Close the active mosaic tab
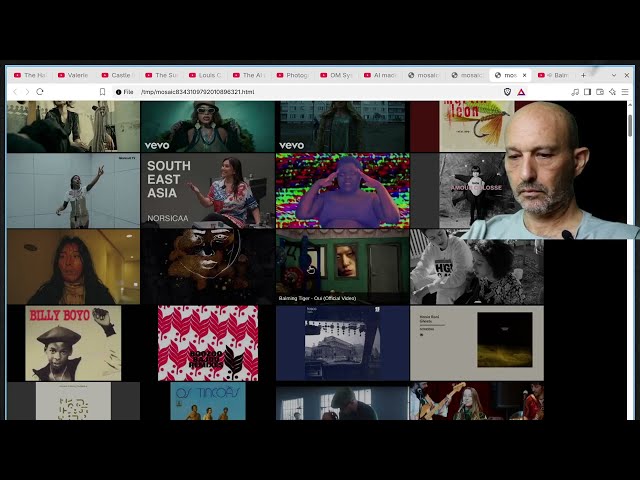 pos(524,75)
